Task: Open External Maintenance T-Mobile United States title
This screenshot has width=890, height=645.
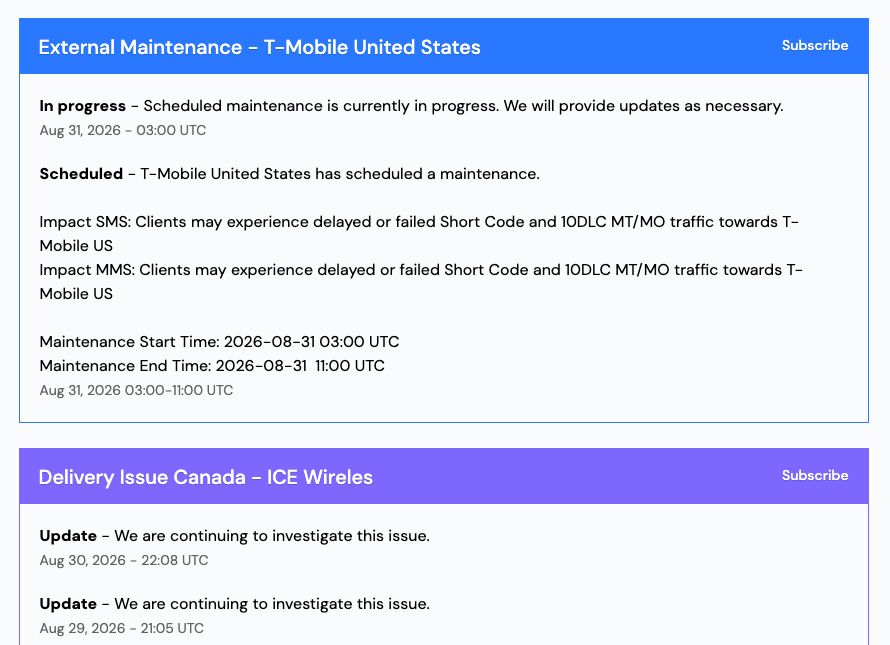Action: point(259,47)
